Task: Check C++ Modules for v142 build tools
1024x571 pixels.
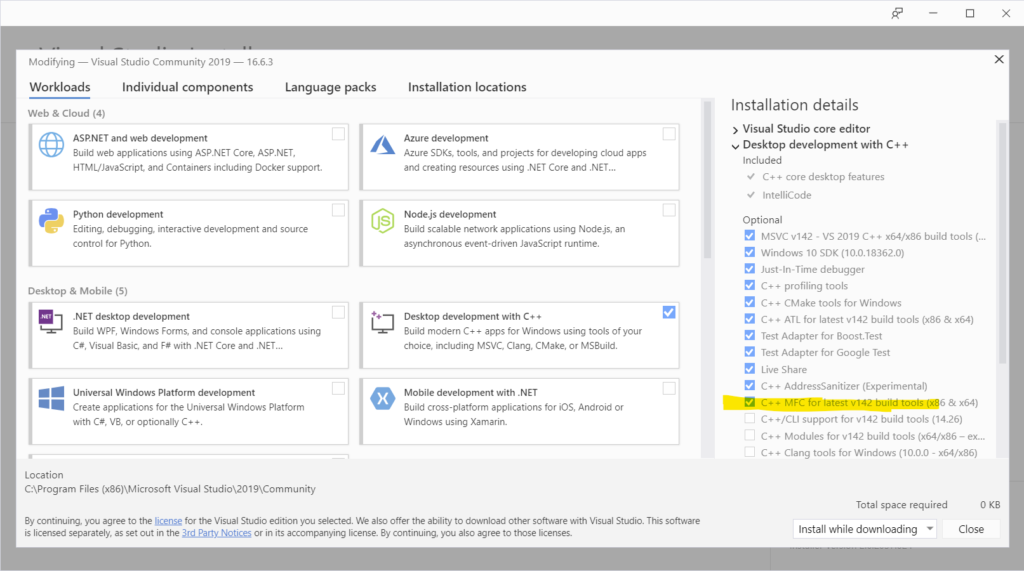Action: [x=750, y=435]
